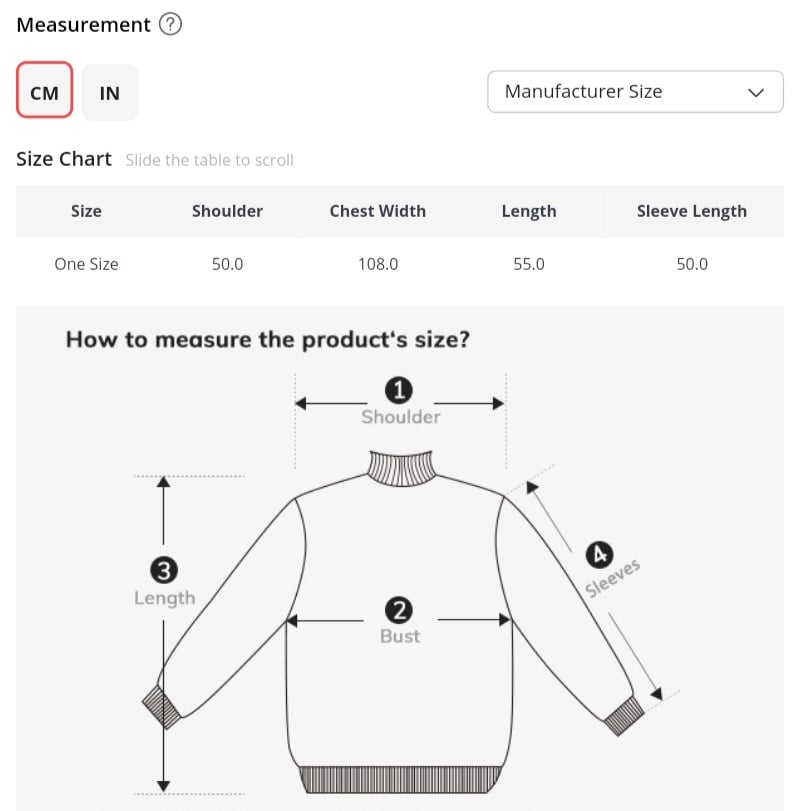The height and width of the screenshot is (811, 800).
Task: Click the chest width value 108.0
Action: pyautogui.click(x=377, y=264)
